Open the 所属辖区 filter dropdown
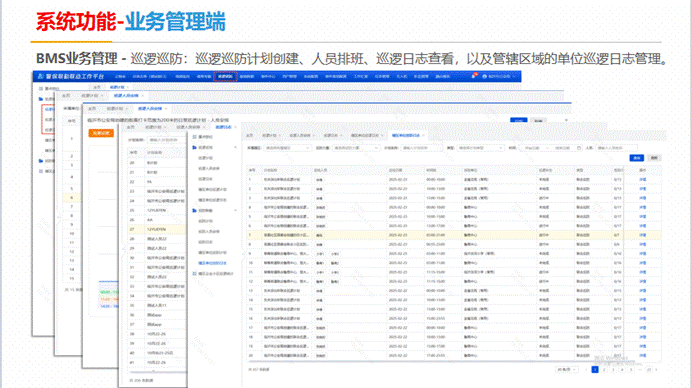 pos(287,148)
